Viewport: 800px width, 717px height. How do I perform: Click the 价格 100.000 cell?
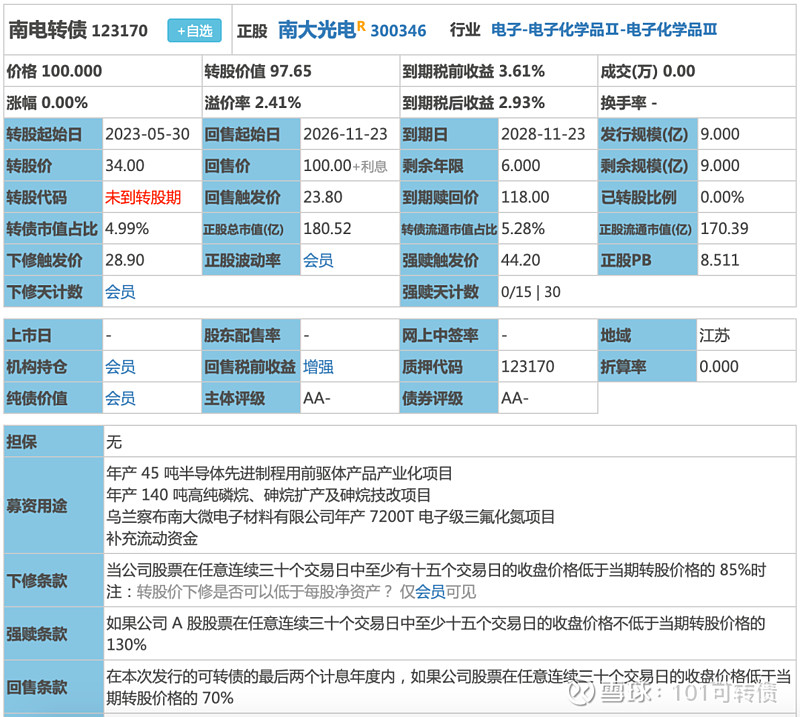(x=103, y=71)
